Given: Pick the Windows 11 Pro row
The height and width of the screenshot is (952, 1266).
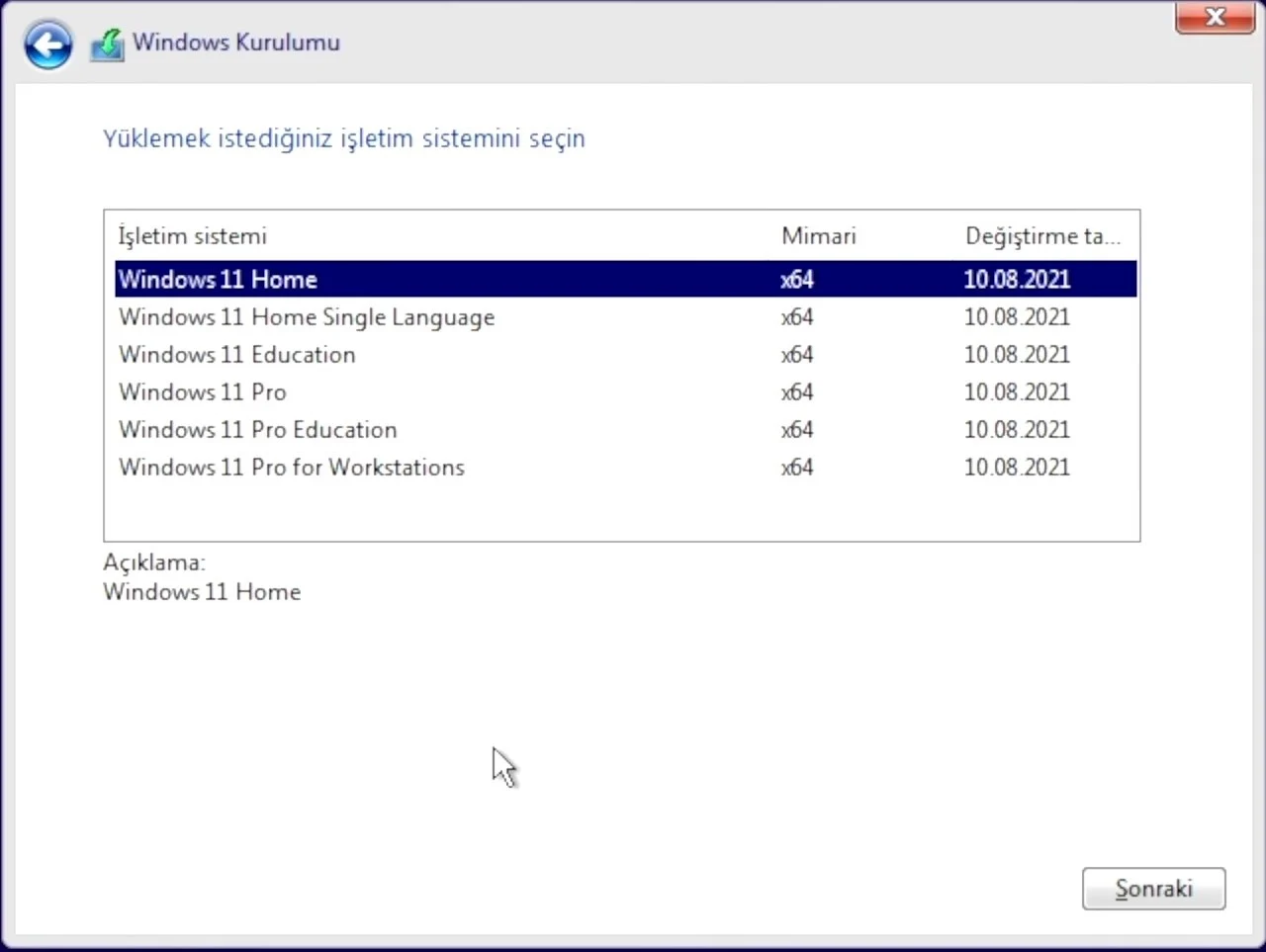Looking at the screenshot, I should click(625, 391).
